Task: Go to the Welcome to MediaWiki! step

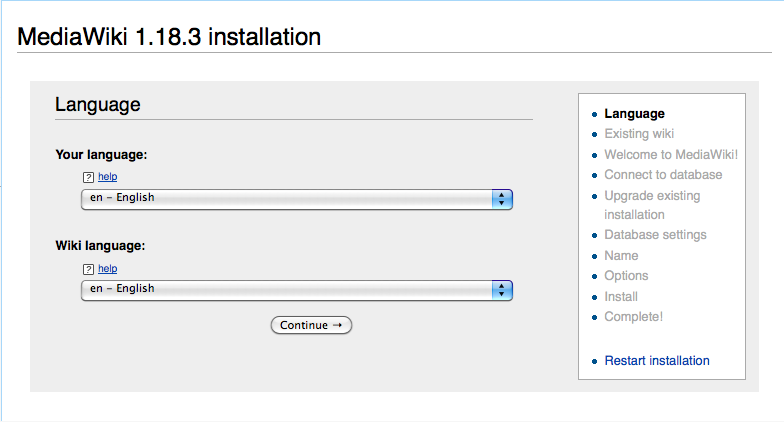Action: pyautogui.click(x=671, y=155)
